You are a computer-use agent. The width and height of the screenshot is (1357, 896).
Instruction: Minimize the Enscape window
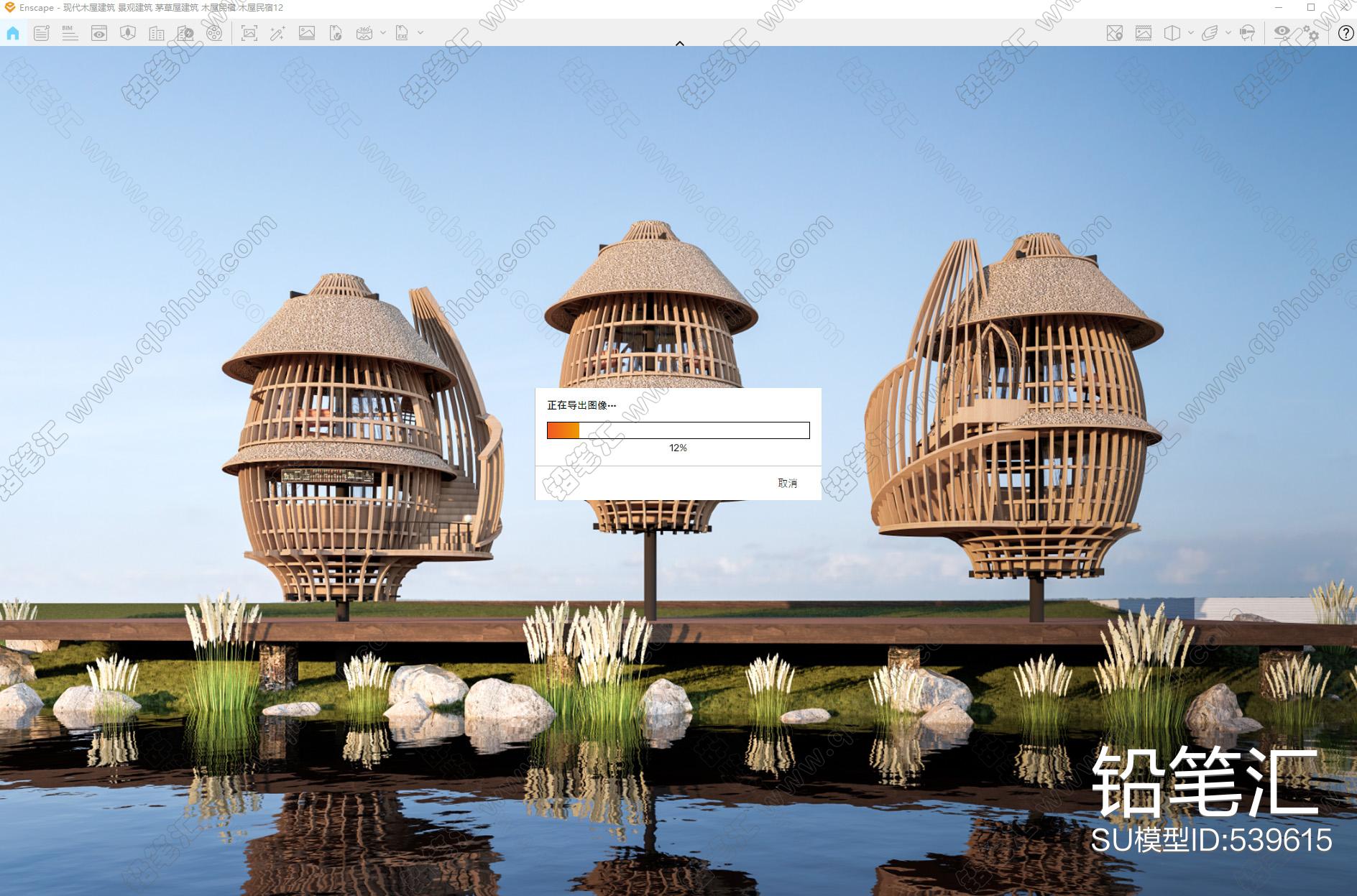click(x=1279, y=7)
